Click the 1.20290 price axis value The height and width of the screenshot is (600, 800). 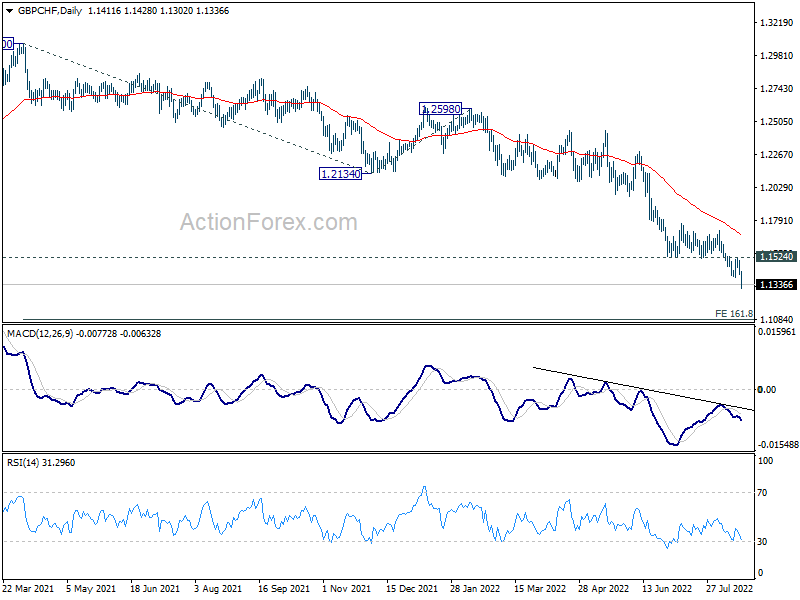pos(777,187)
